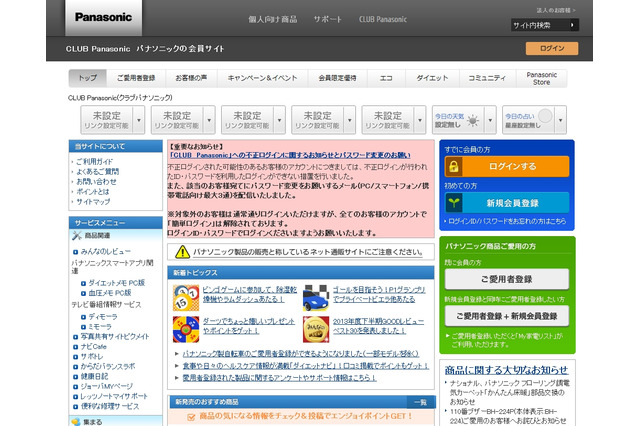Click the sprout icon on new member button
This screenshot has width=640, height=426.
pos(454,203)
